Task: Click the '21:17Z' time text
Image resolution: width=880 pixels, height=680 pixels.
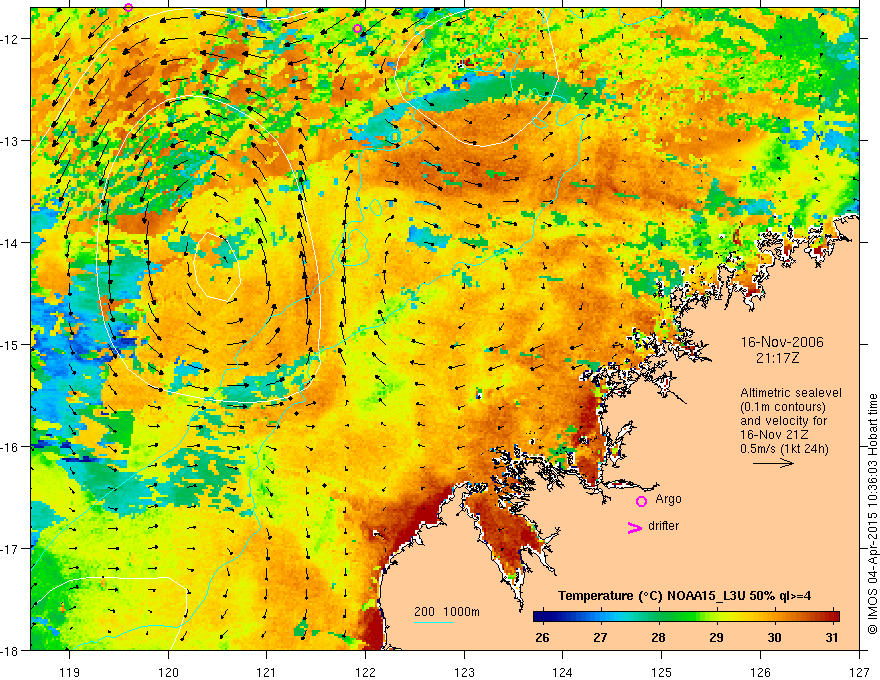Action: pyautogui.click(x=777, y=358)
